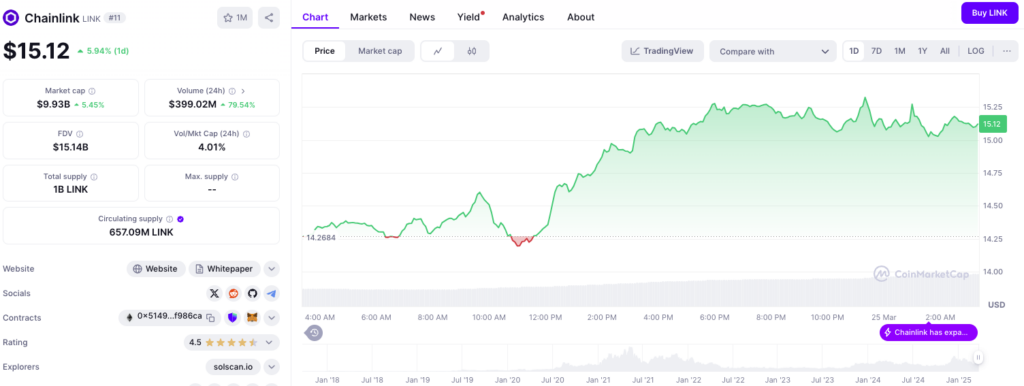
Task: Click the MetaMask fox icon
Action: point(252,318)
